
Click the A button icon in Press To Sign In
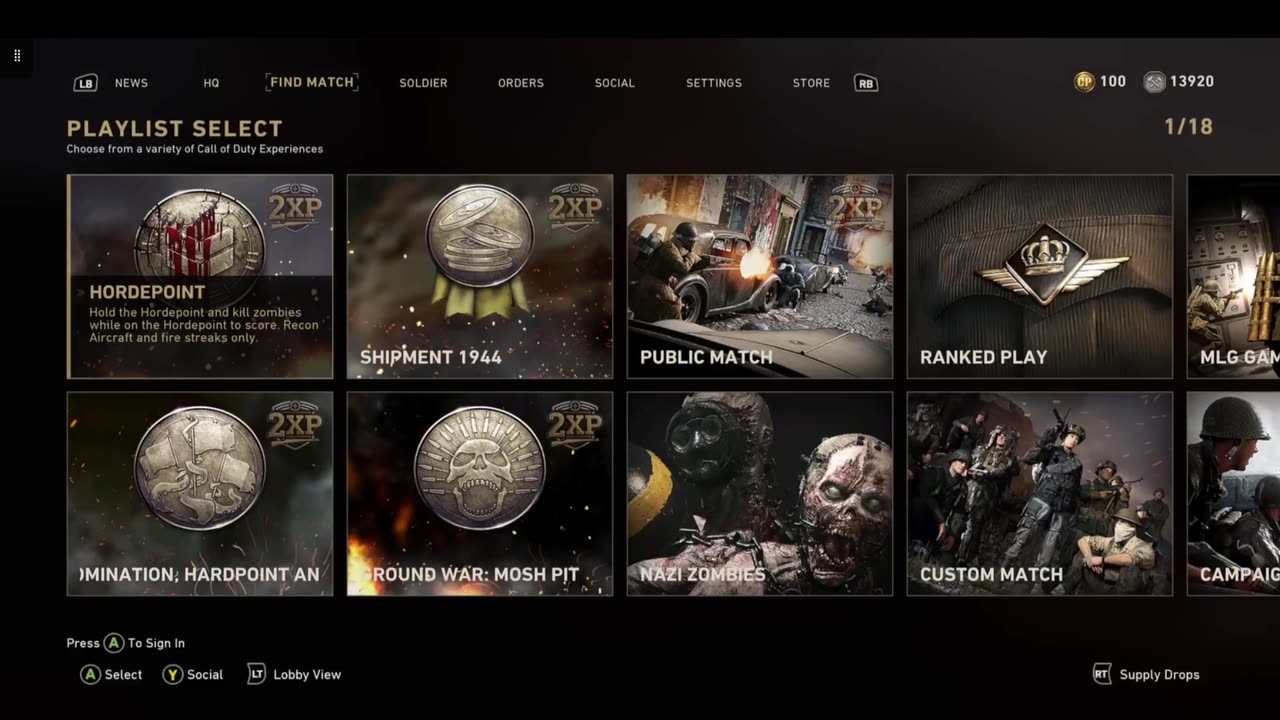(x=114, y=643)
